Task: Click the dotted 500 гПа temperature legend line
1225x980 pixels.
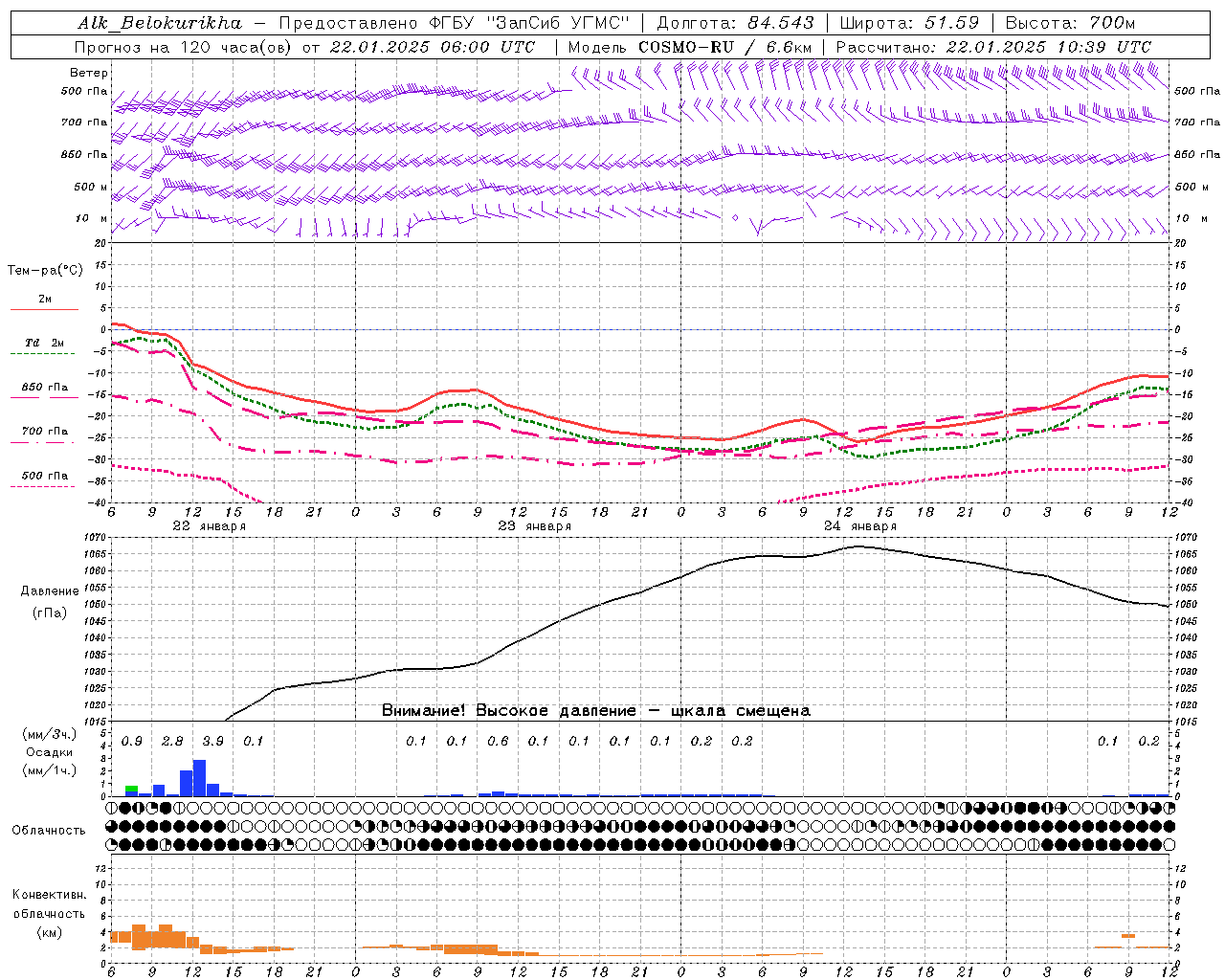Action: [44, 486]
